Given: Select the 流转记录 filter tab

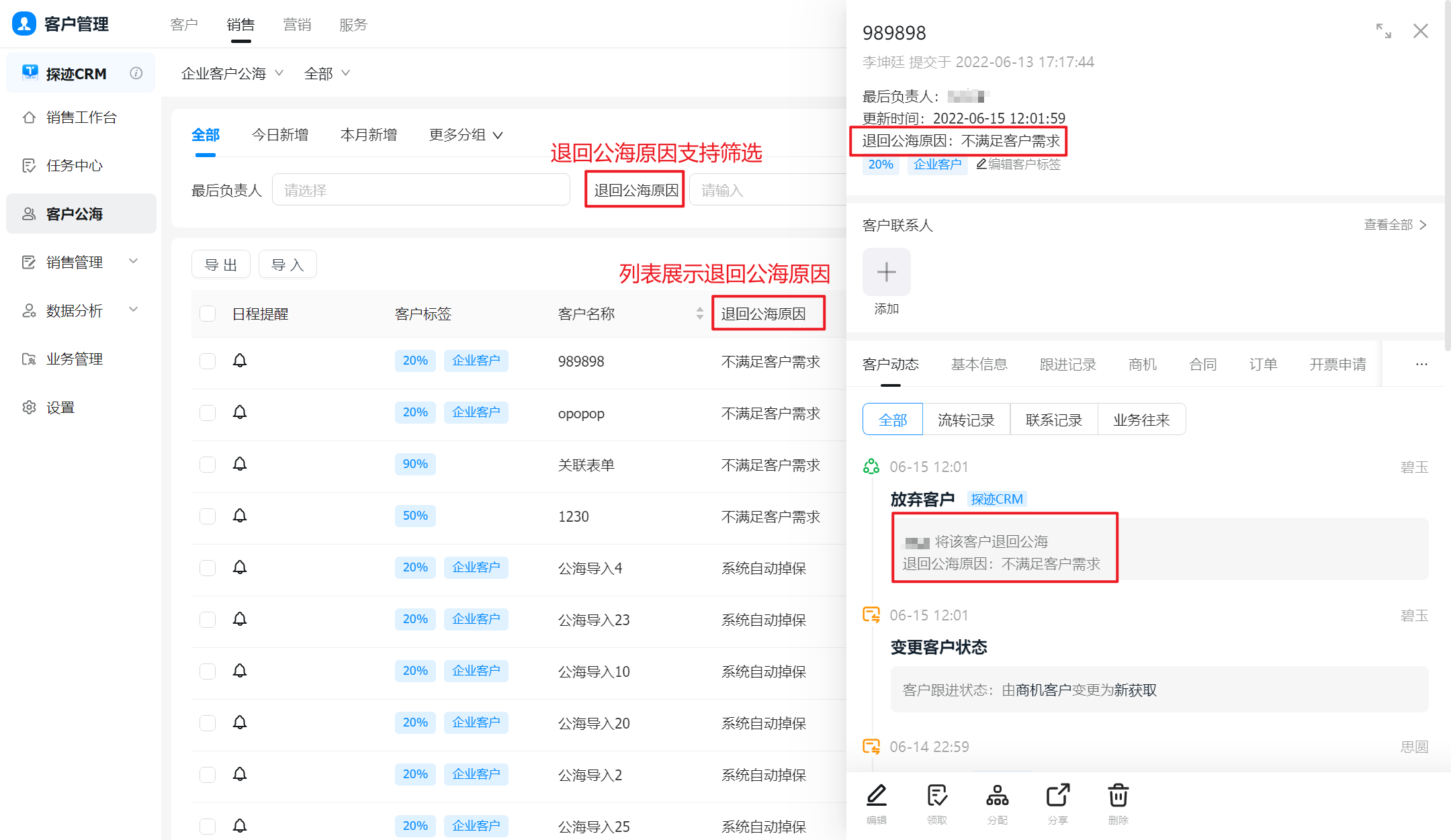Looking at the screenshot, I should [966, 420].
